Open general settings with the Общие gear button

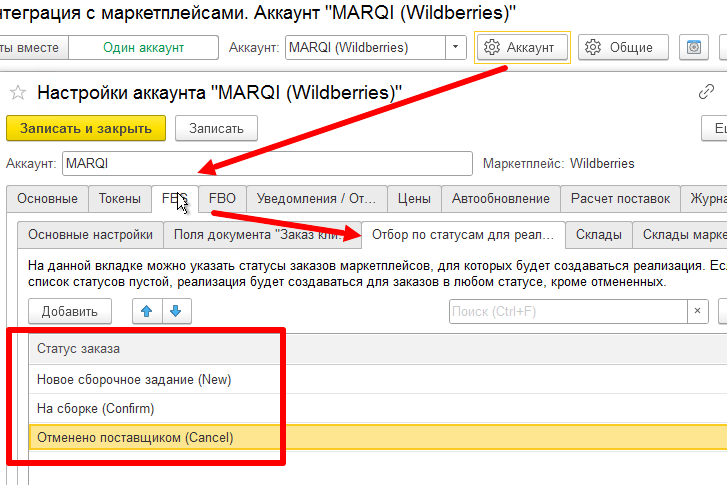click(619, 47)
